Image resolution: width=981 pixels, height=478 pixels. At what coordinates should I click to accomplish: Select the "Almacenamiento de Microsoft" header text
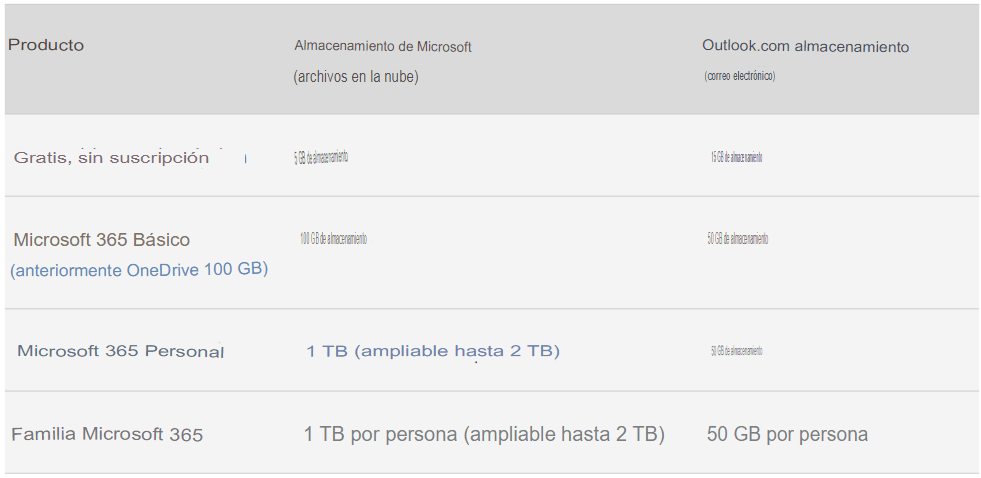click(x=383, y=47)
